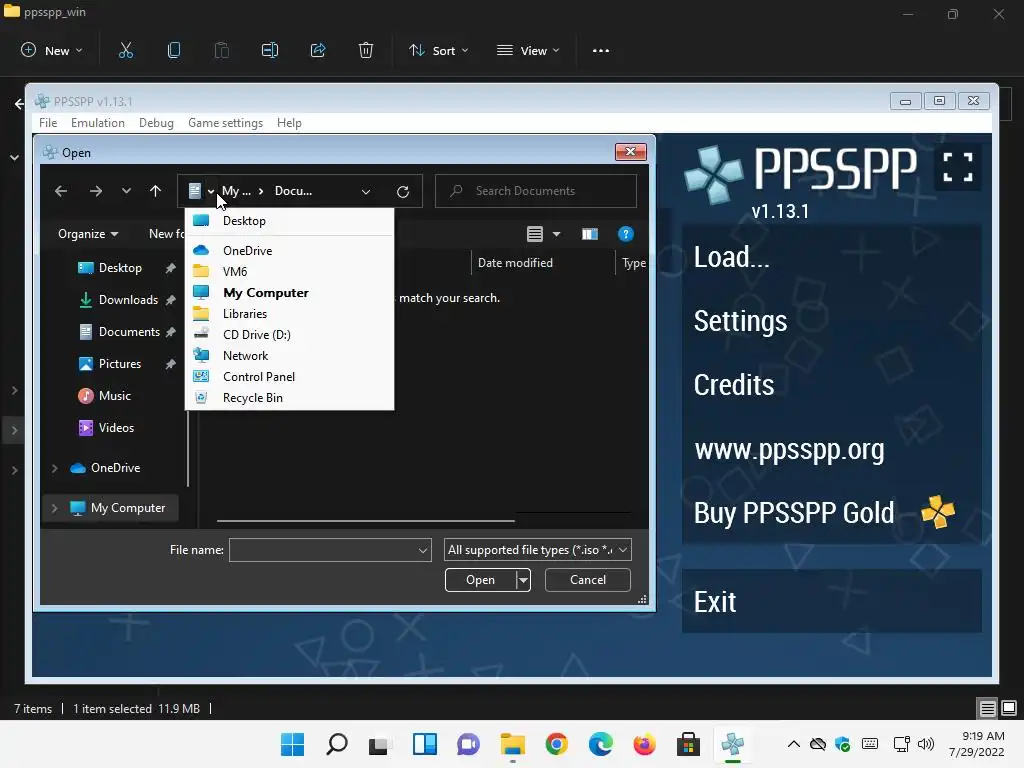Image resolution: width=1024 pixels, height=768 pixels.
Task: Select Libraries in the location dropdown list
Action: [289, 313]
